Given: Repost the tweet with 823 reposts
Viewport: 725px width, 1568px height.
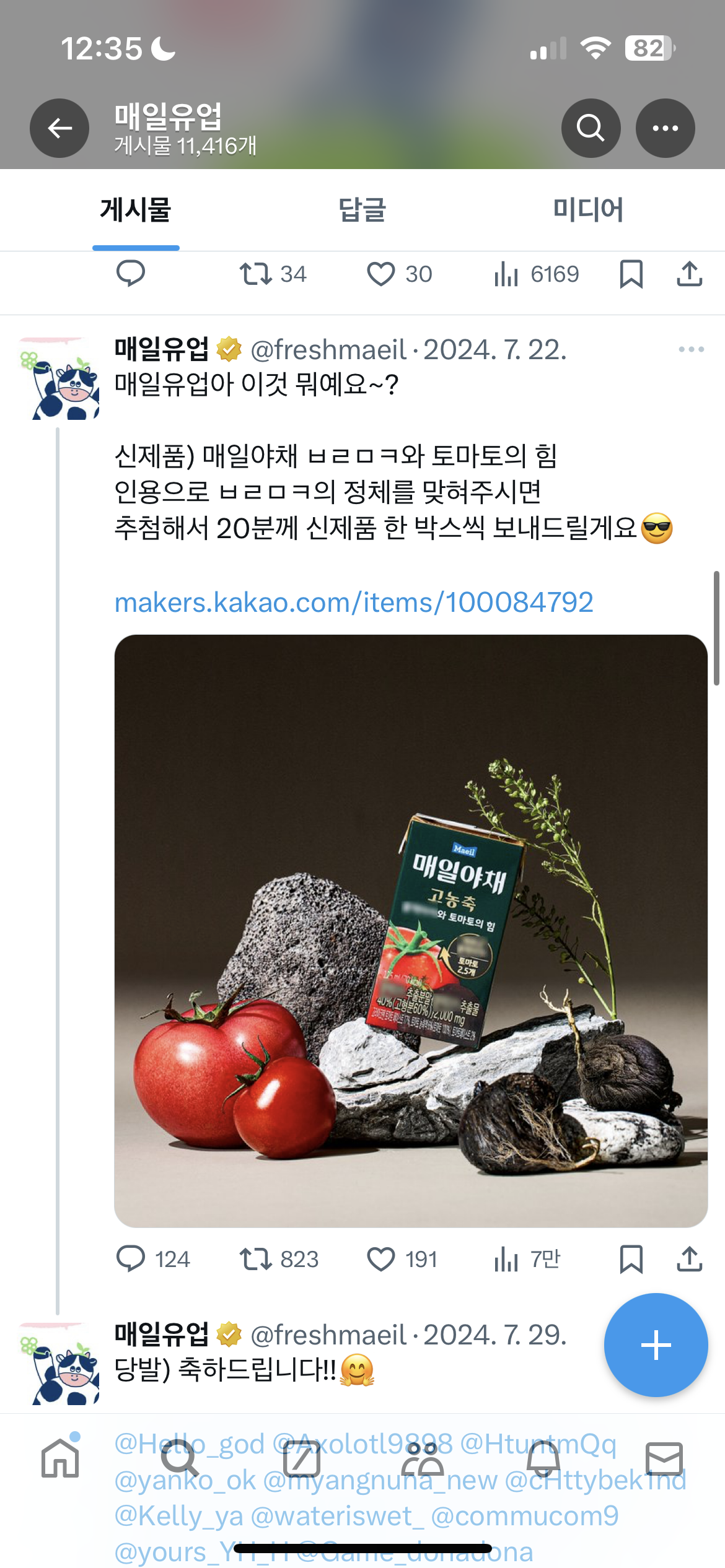Looking at the screenshot, I should click(256, 1259).
